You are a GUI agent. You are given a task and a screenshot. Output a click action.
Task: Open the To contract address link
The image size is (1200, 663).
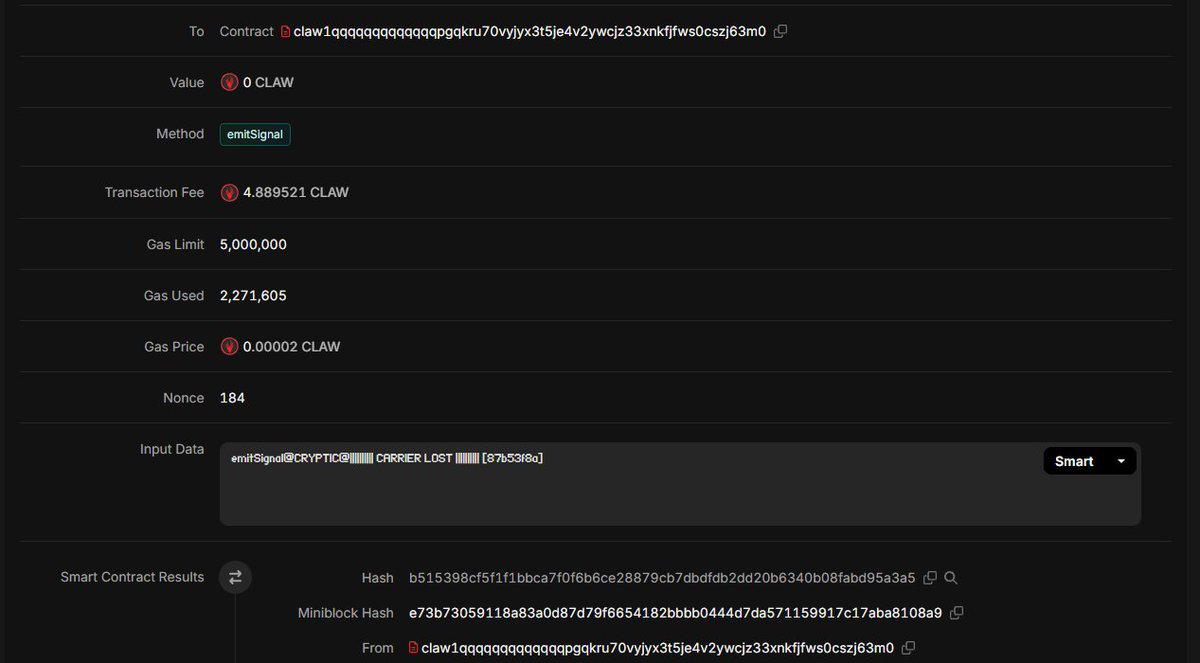click(x=530, y=31)
